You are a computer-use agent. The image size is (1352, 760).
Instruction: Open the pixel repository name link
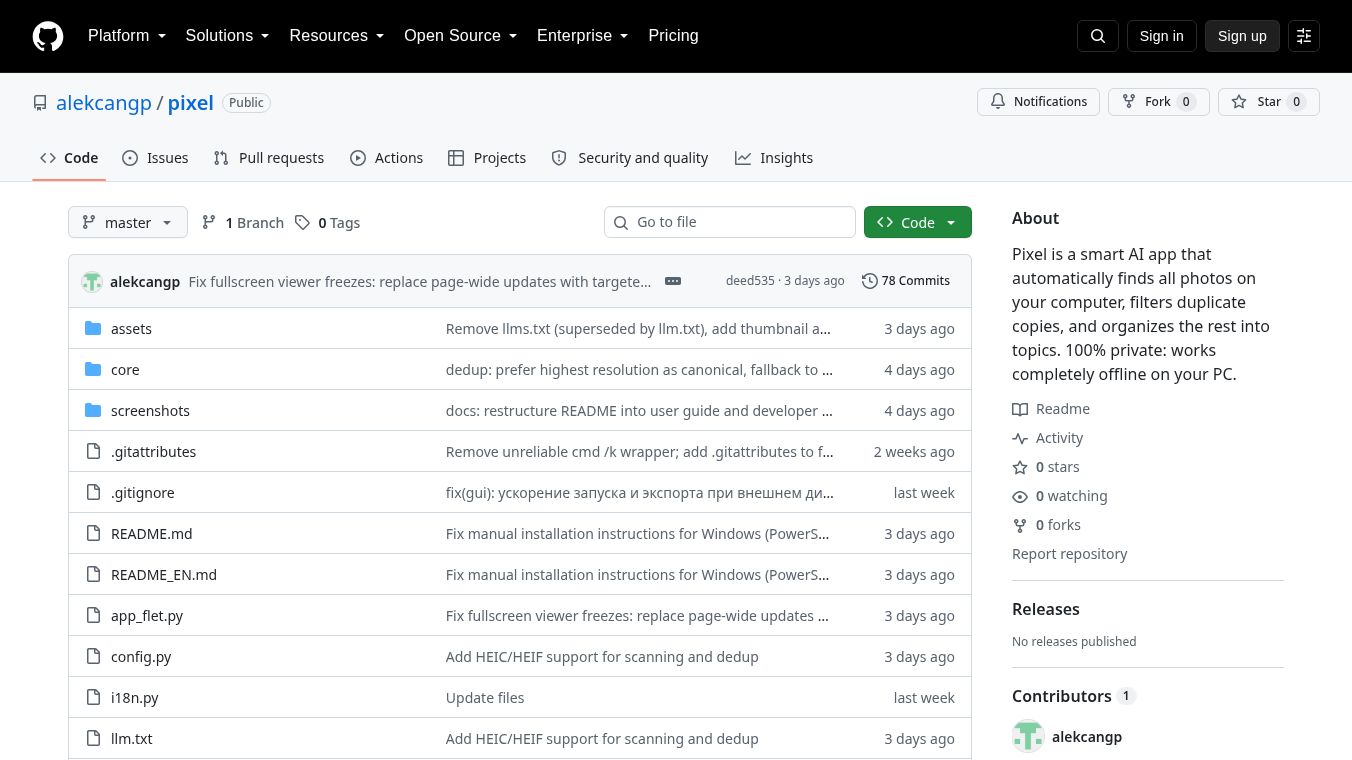[191, 103]
